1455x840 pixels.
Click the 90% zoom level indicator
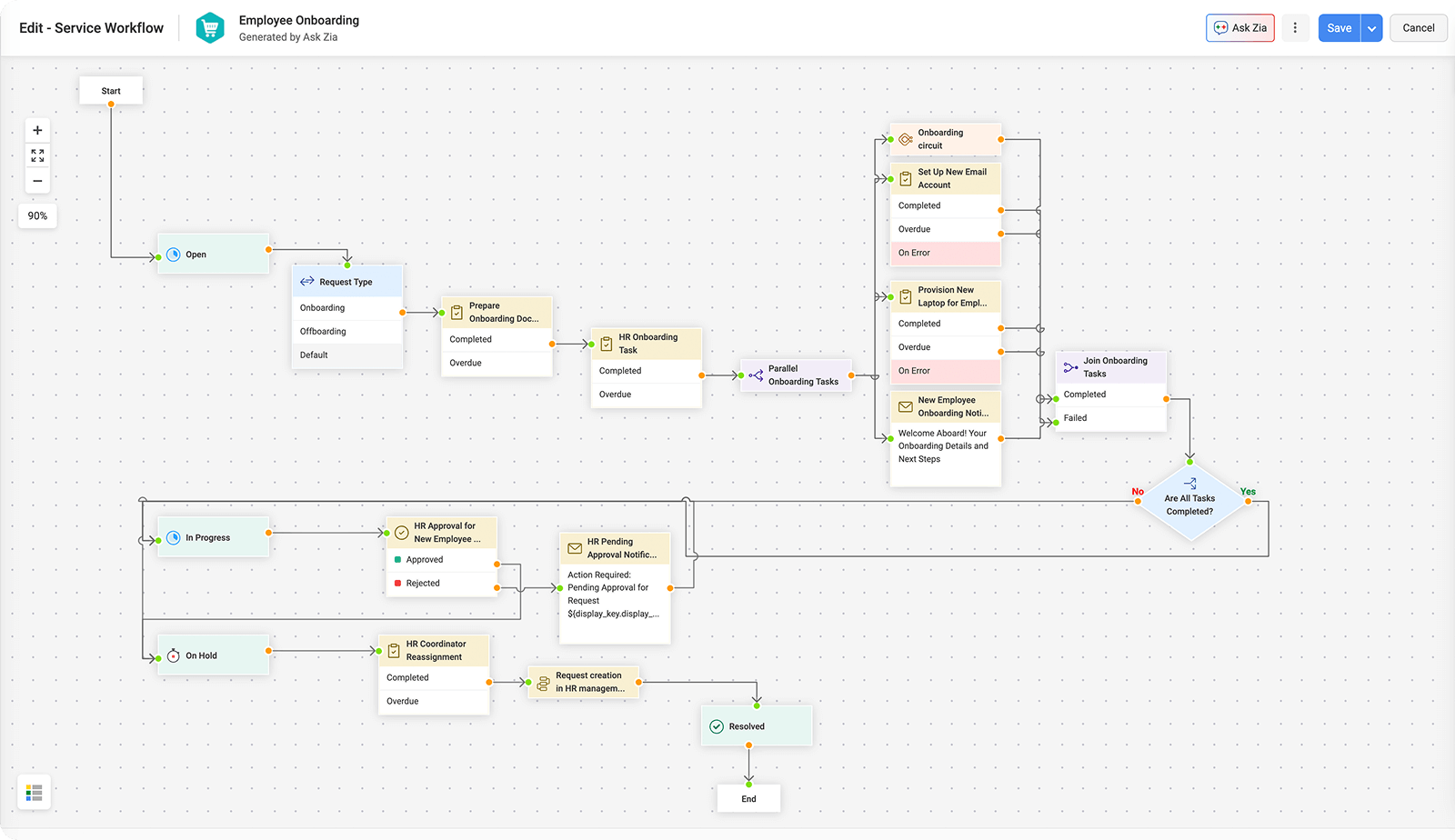[x=36, y=215]
